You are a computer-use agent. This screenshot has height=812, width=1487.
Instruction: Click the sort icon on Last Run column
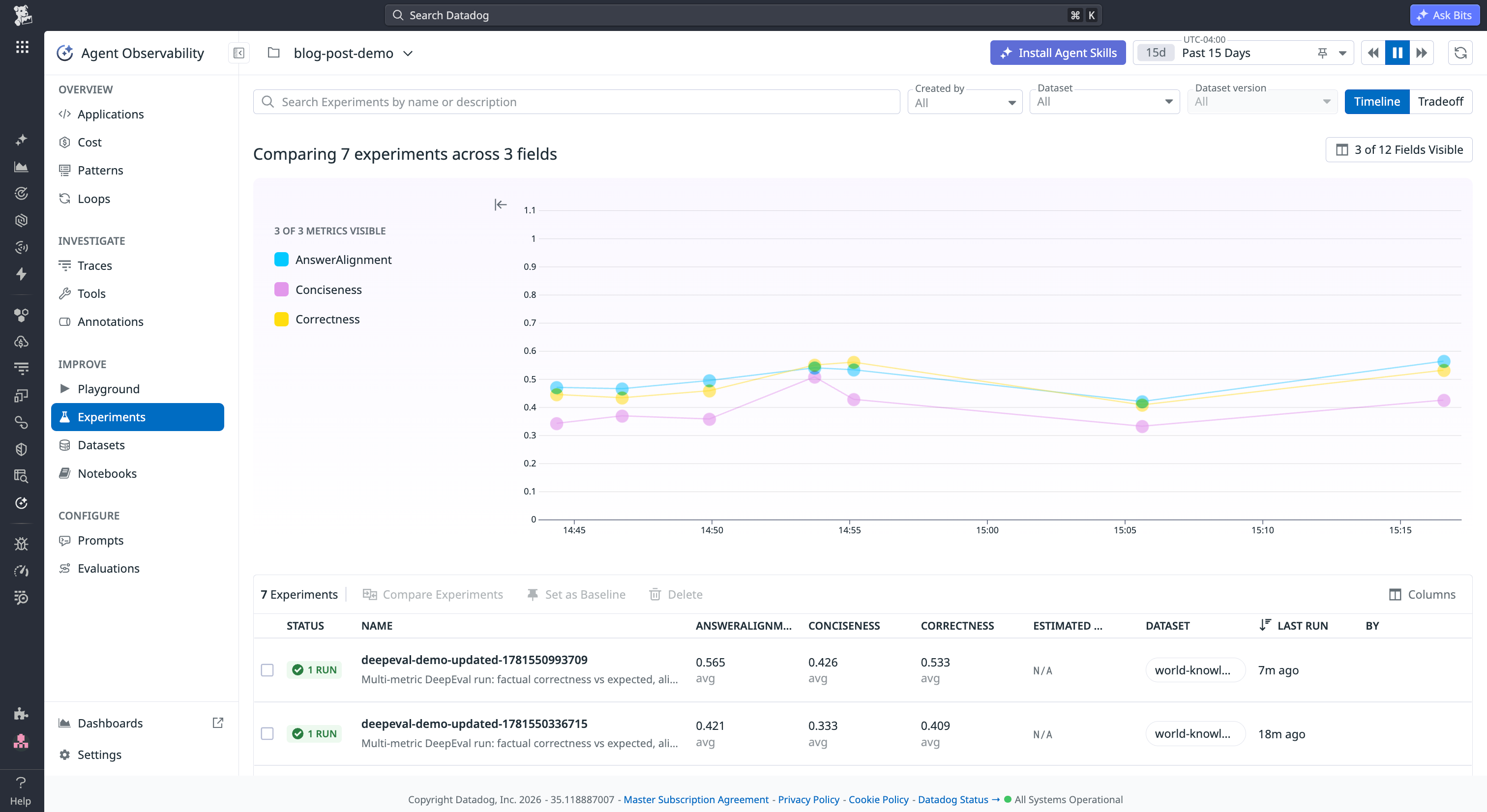[1265, 625]
